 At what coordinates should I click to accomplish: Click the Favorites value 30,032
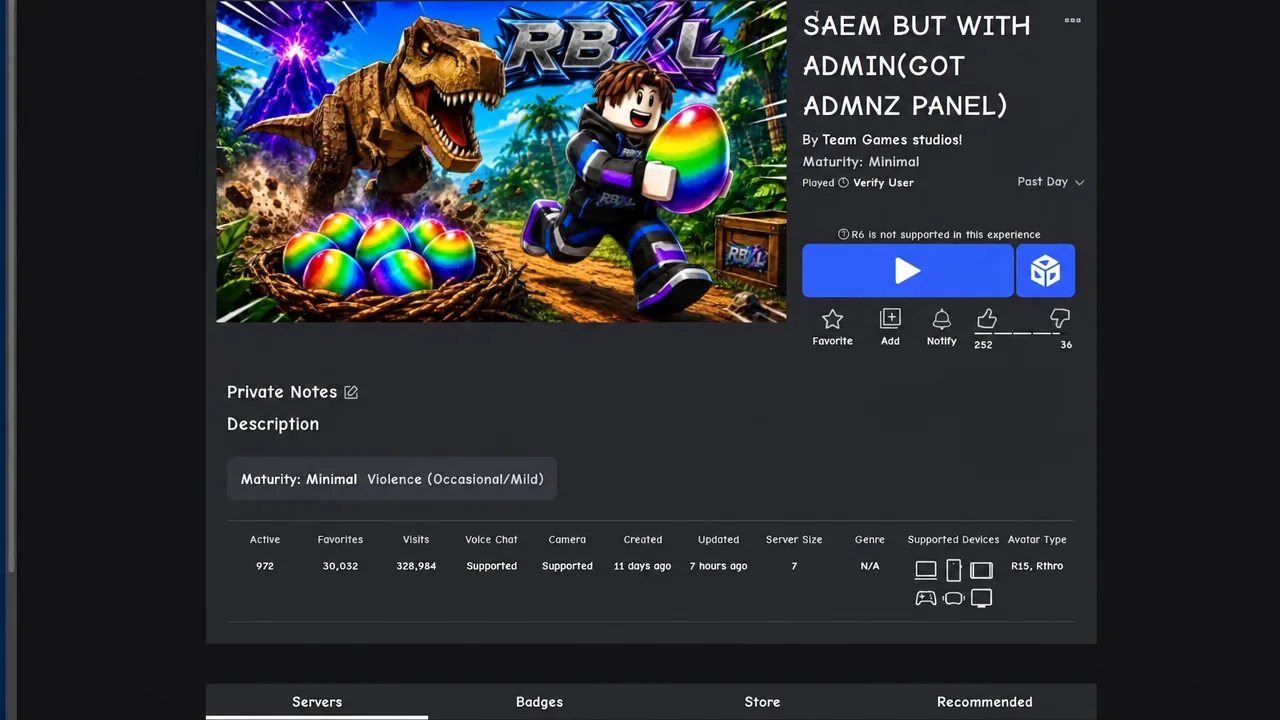[340, 566]
